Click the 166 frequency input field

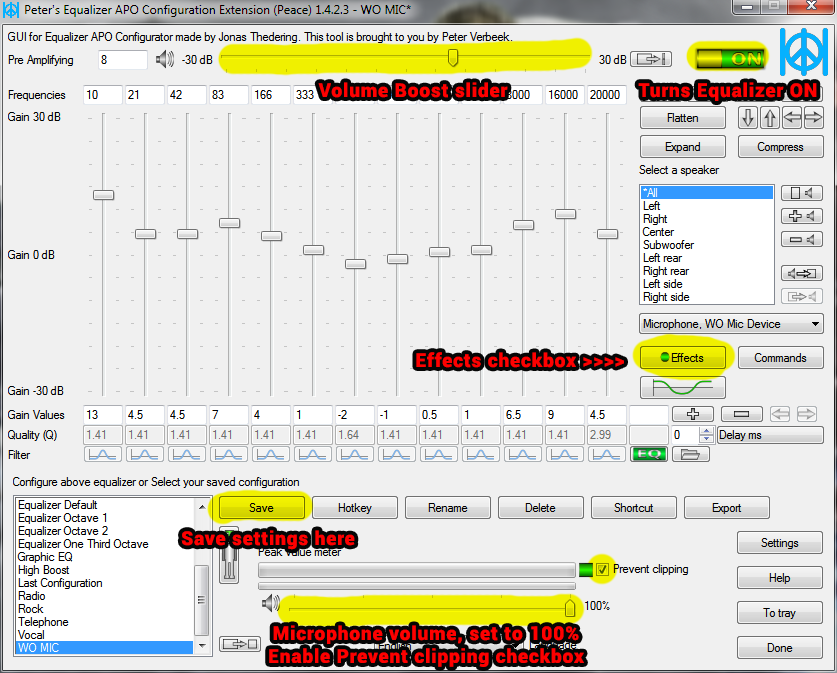pyautogui.click(x=271, y=94)
